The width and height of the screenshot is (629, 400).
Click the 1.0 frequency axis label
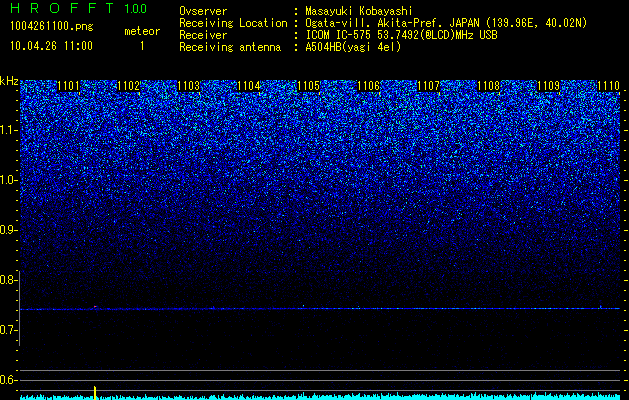pyautogui.click(x=8, y=180)
